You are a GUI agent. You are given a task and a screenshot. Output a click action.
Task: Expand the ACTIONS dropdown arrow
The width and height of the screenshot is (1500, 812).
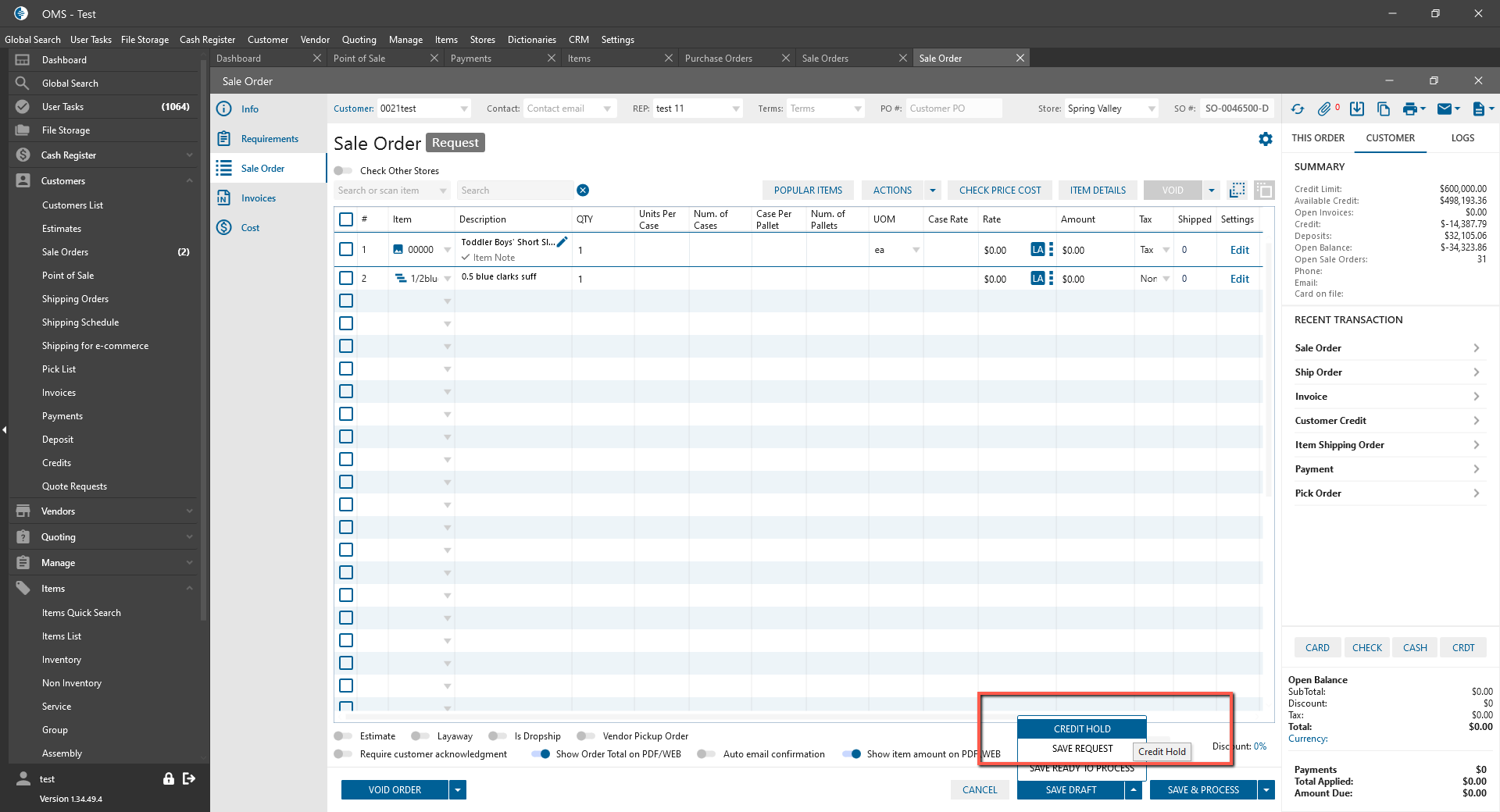pyautogui.click(x=932, y=191)
